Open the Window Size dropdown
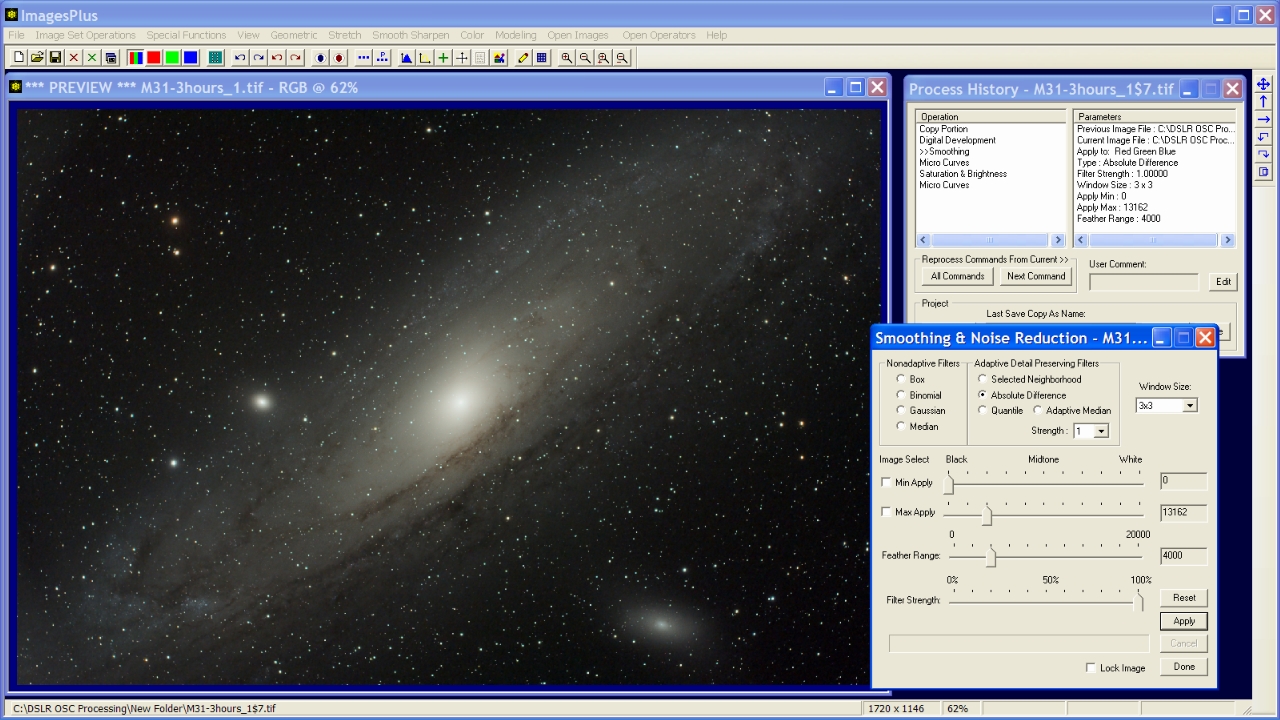This screenshot has height=720, width=1280. tap(1189, 405)
